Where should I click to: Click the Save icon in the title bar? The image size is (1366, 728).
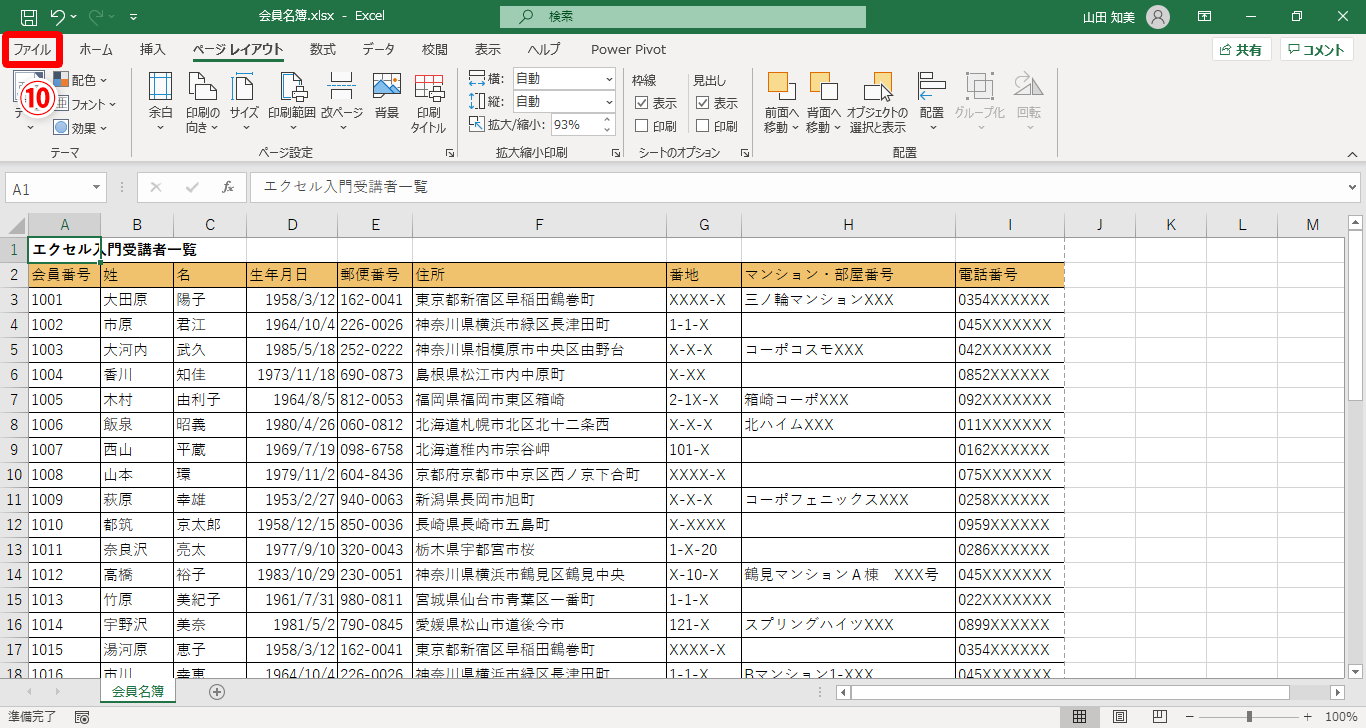point(29,17)
